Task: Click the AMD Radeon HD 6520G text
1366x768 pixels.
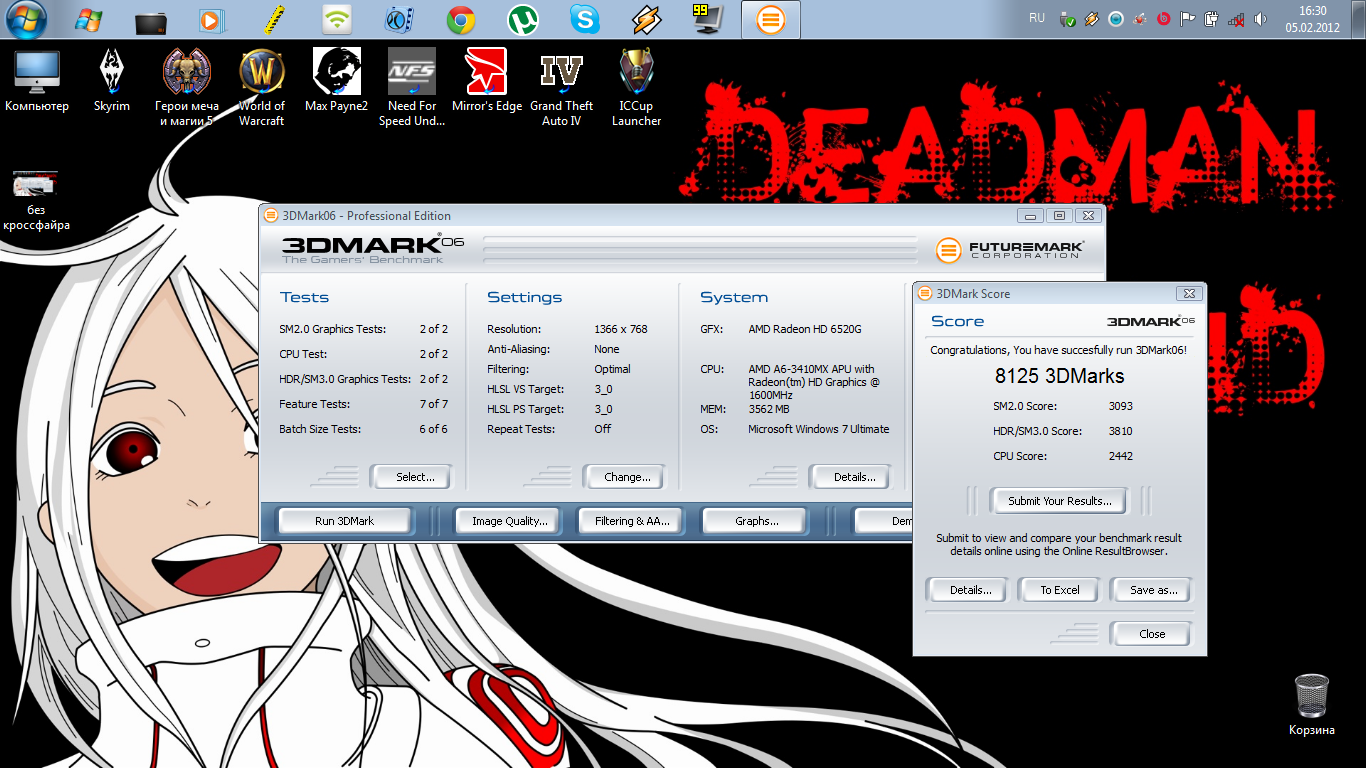Action: pyautogui.click(x=805, y=329)
